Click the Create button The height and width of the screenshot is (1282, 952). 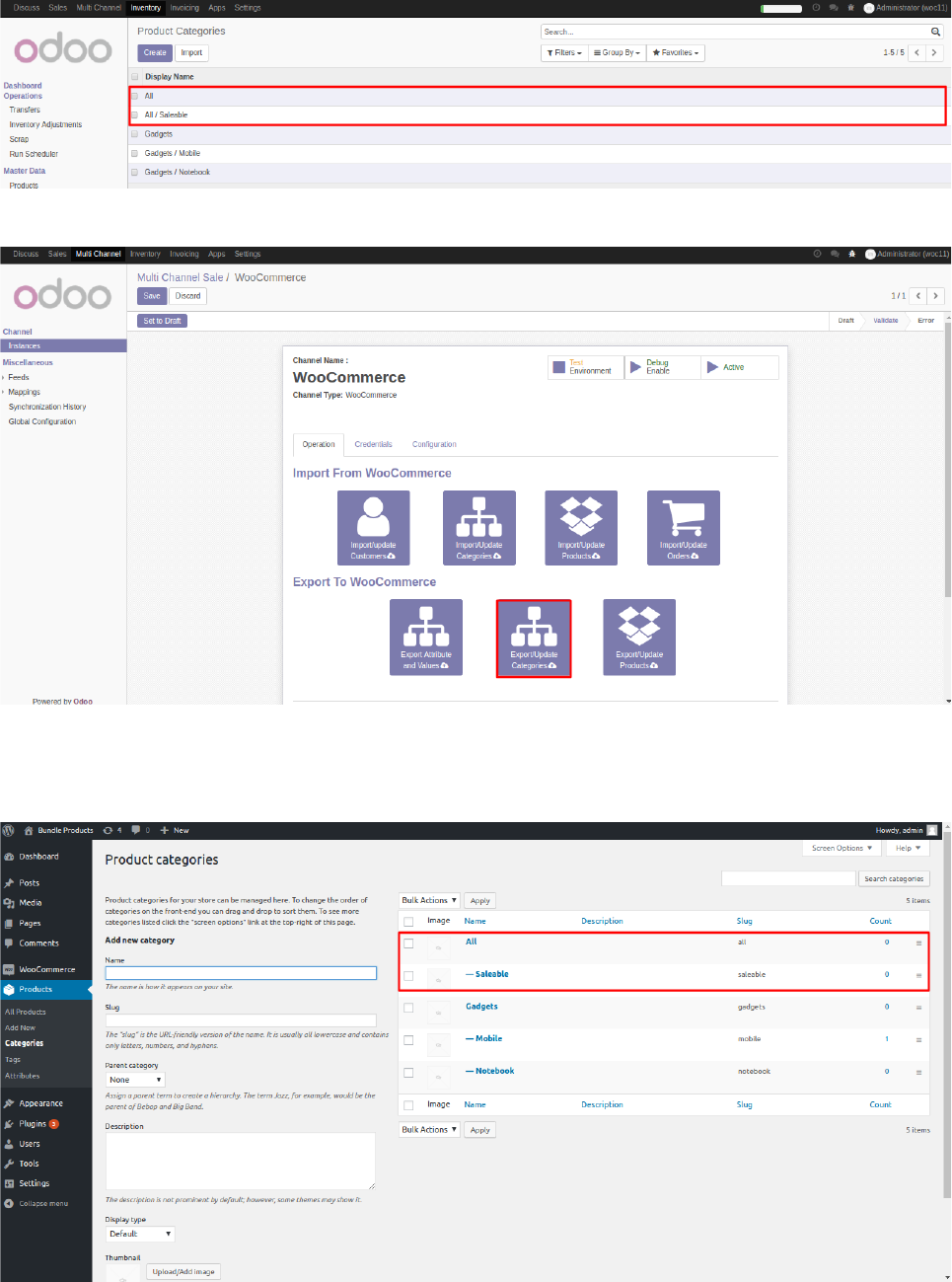(155, 52)
